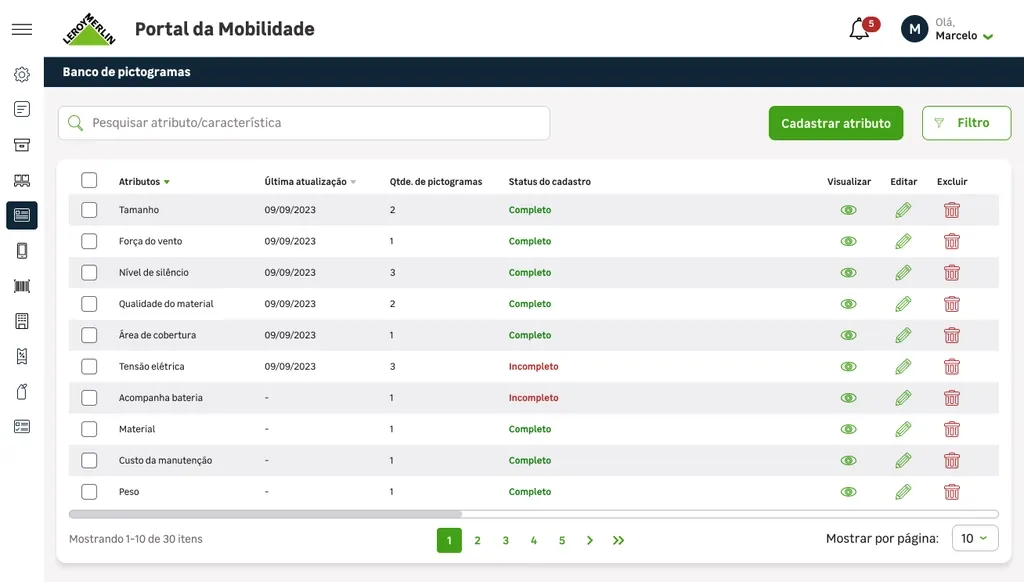Go to page 3

pos(505,540)
